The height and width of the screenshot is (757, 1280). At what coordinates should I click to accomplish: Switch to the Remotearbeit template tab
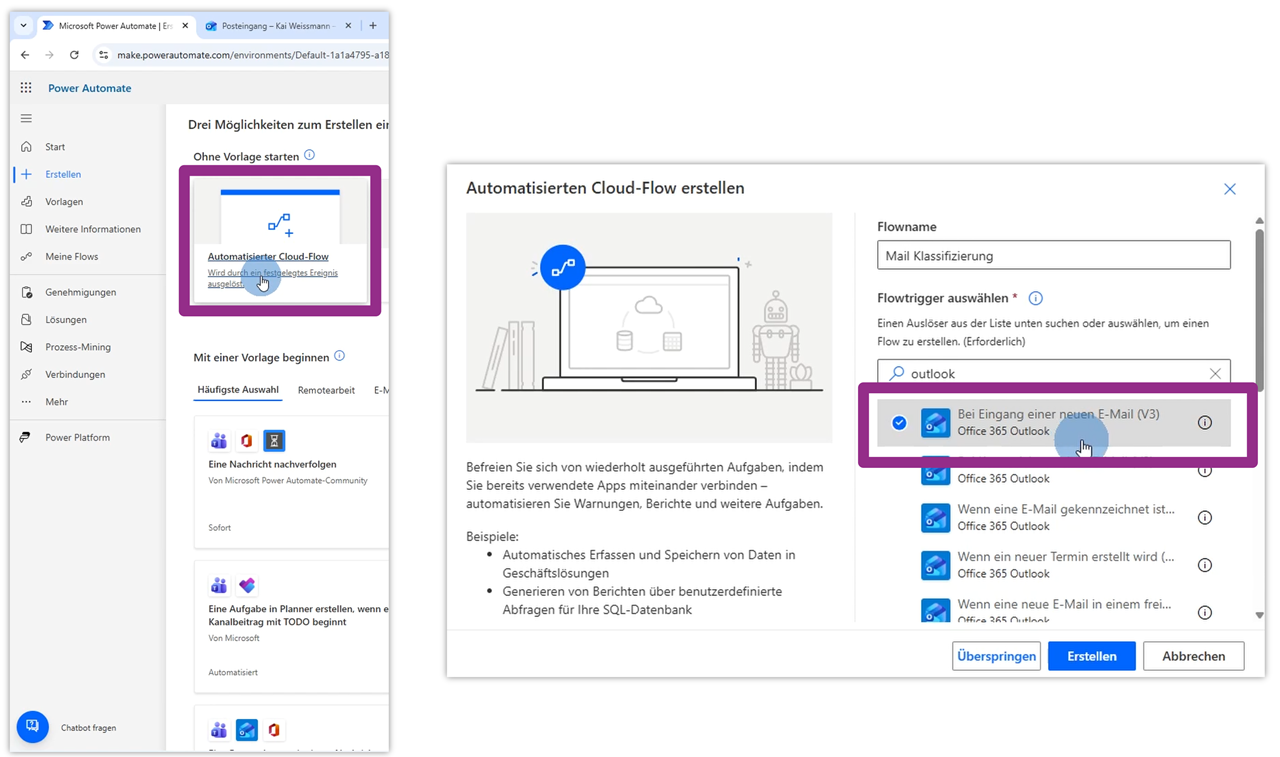click(326, 390)
